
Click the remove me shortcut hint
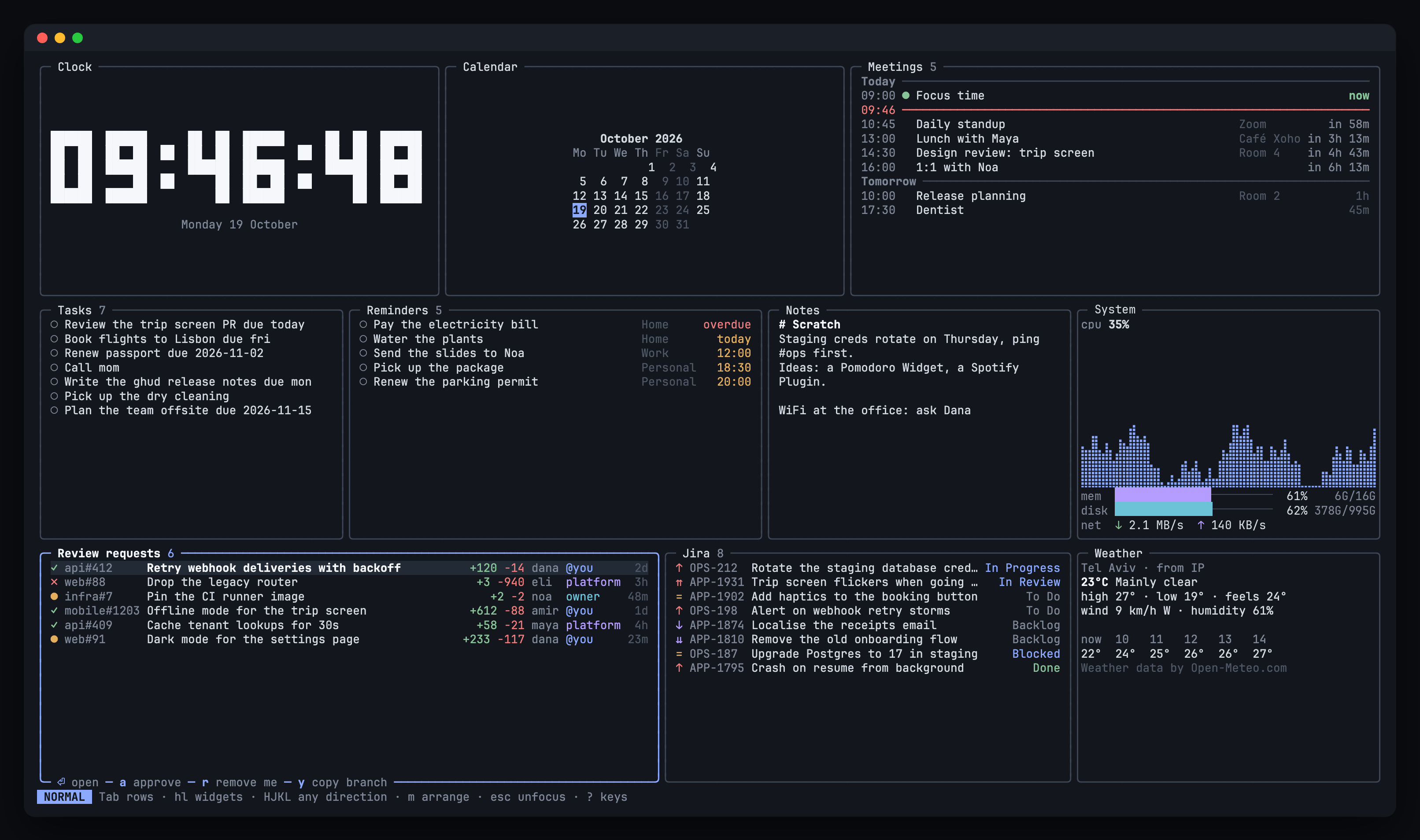[240, 782]
